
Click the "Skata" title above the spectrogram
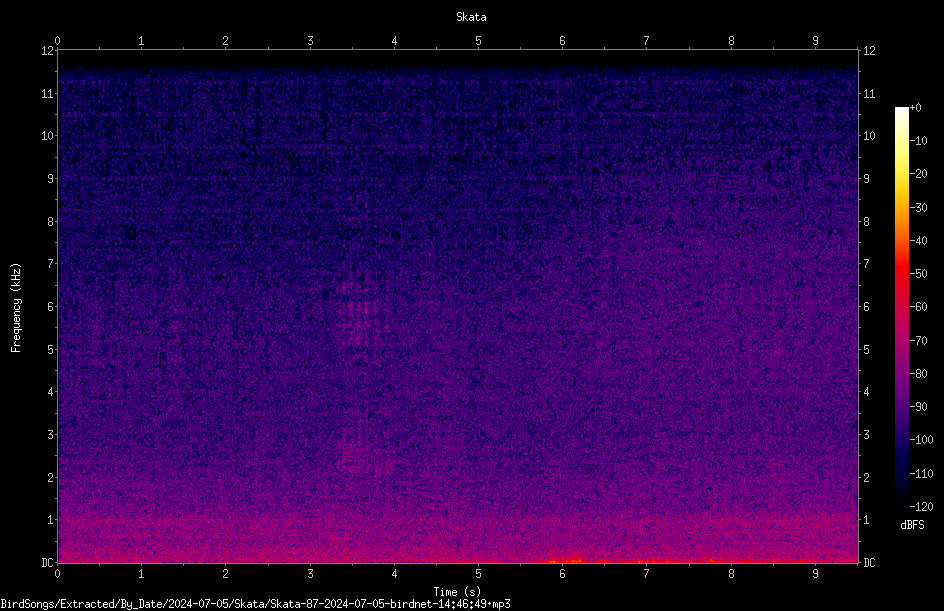(x=471, y=17)
